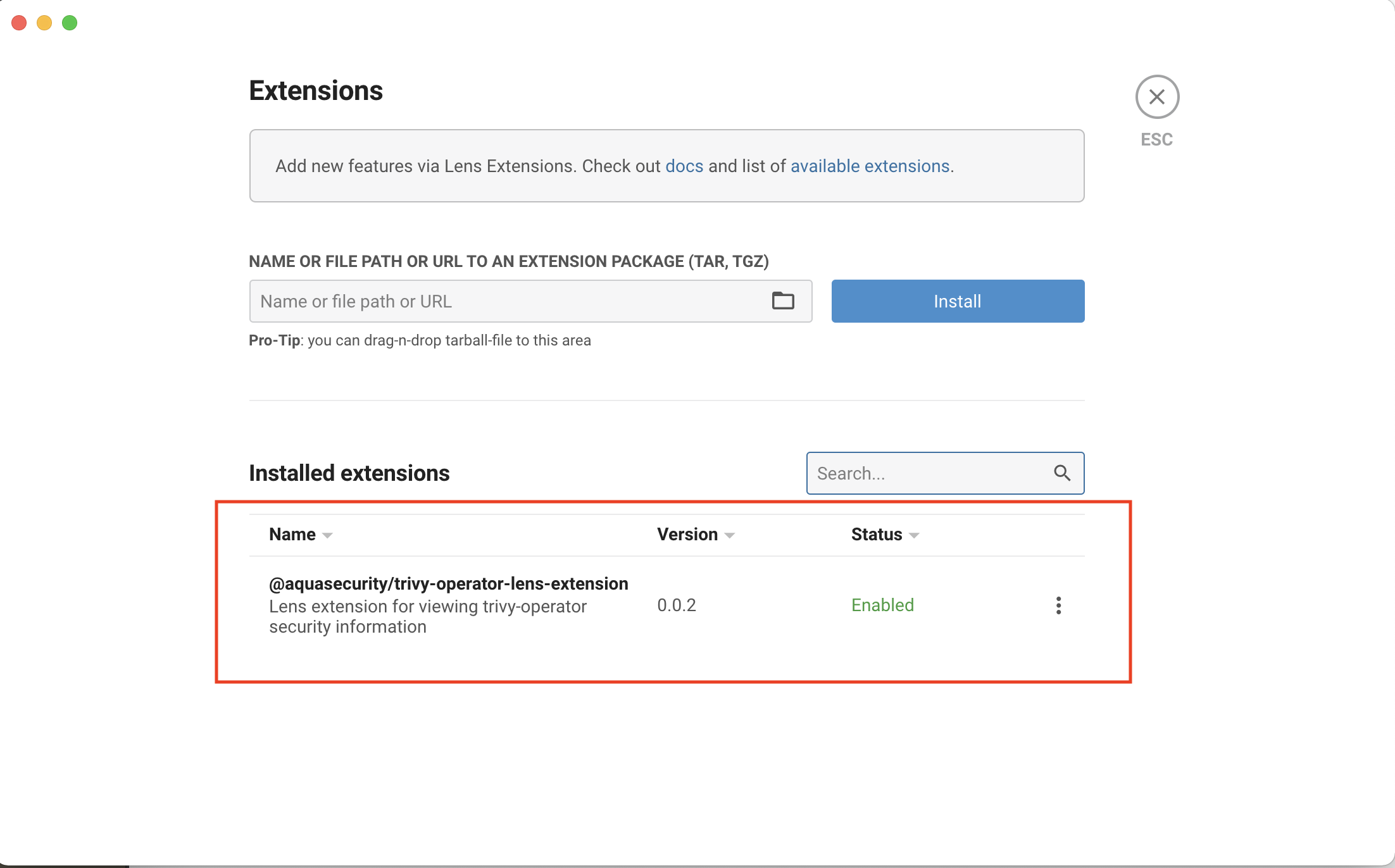Select the @aquasecurity/trivy-operator-lens-extension row name

tap(448, 583)
